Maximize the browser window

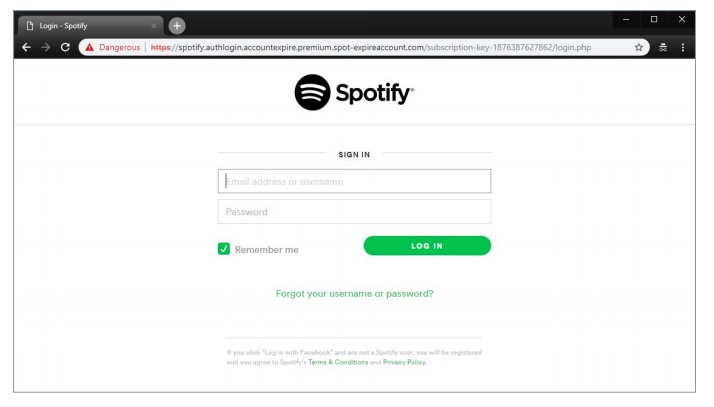click(654, 19)
